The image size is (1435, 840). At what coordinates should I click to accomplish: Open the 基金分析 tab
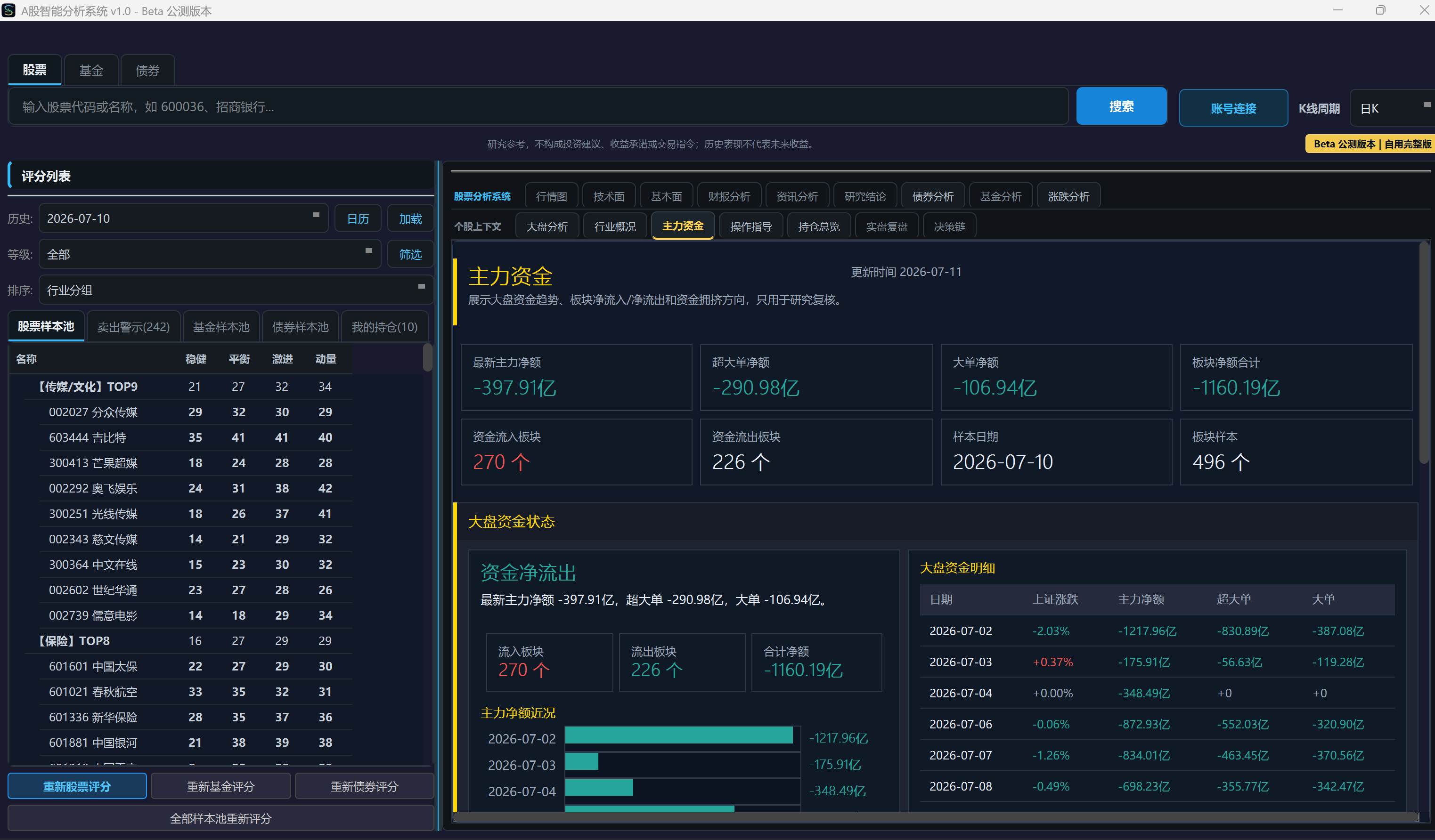point(1001,196)
